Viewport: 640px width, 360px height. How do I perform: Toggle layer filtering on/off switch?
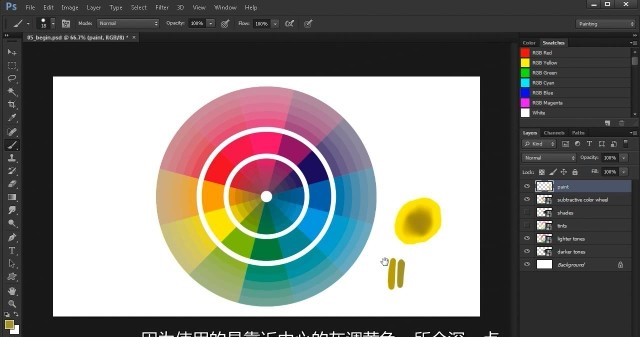[626, 143]
